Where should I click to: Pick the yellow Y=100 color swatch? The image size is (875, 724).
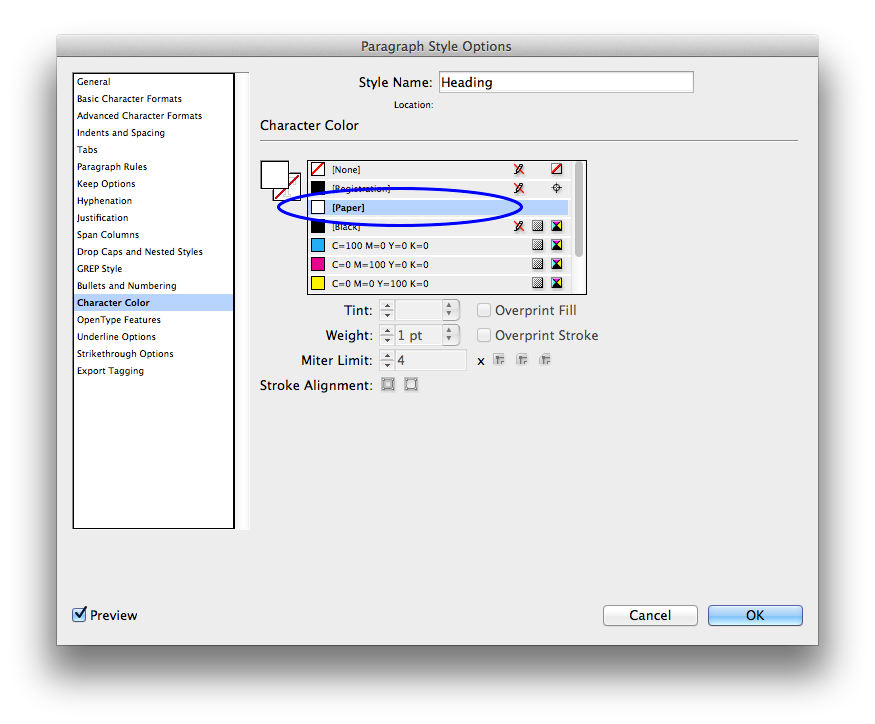tap(318, 283)
